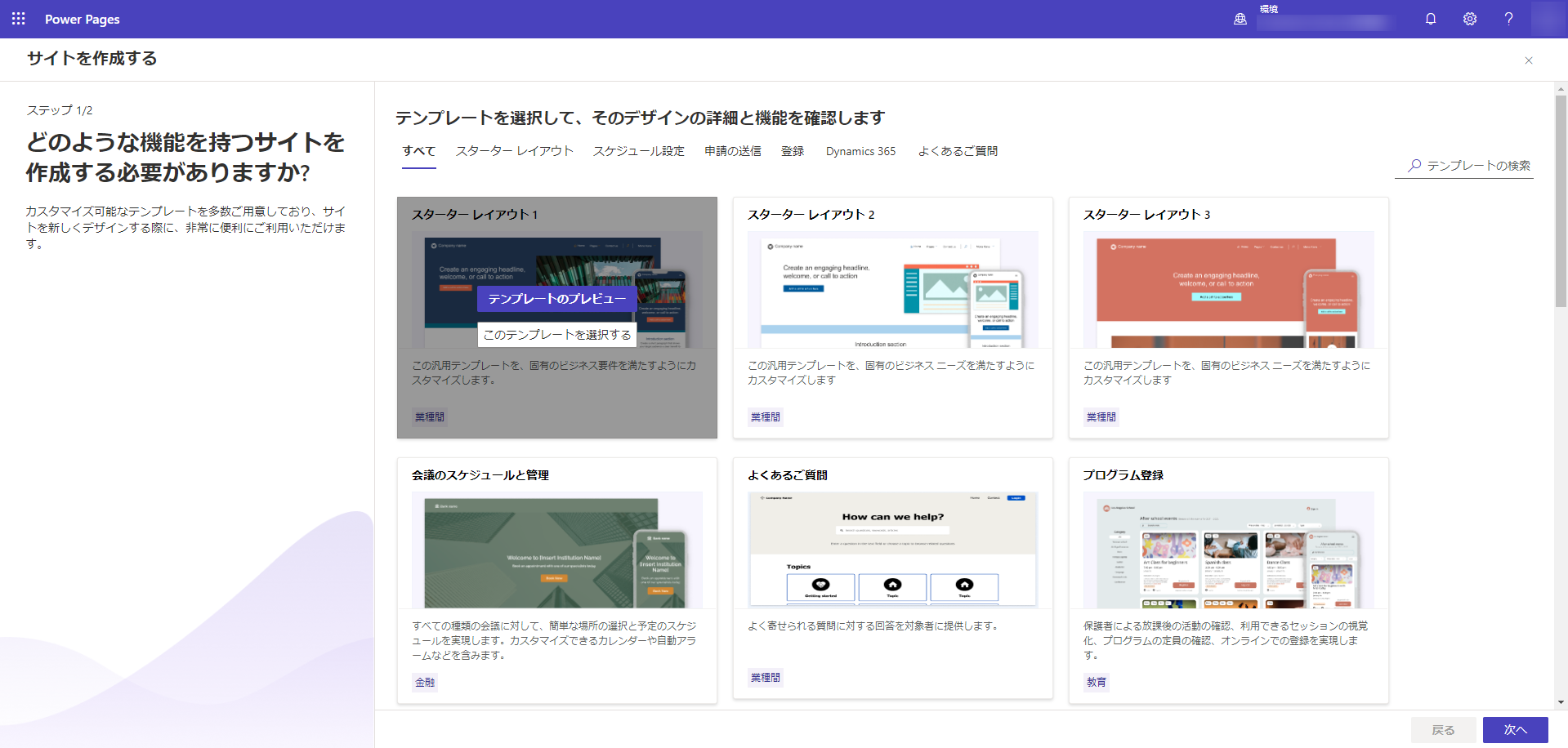Click the 会議のスケジュールと管理 title
Viewport: 1568px width, 748px height.
480,475
